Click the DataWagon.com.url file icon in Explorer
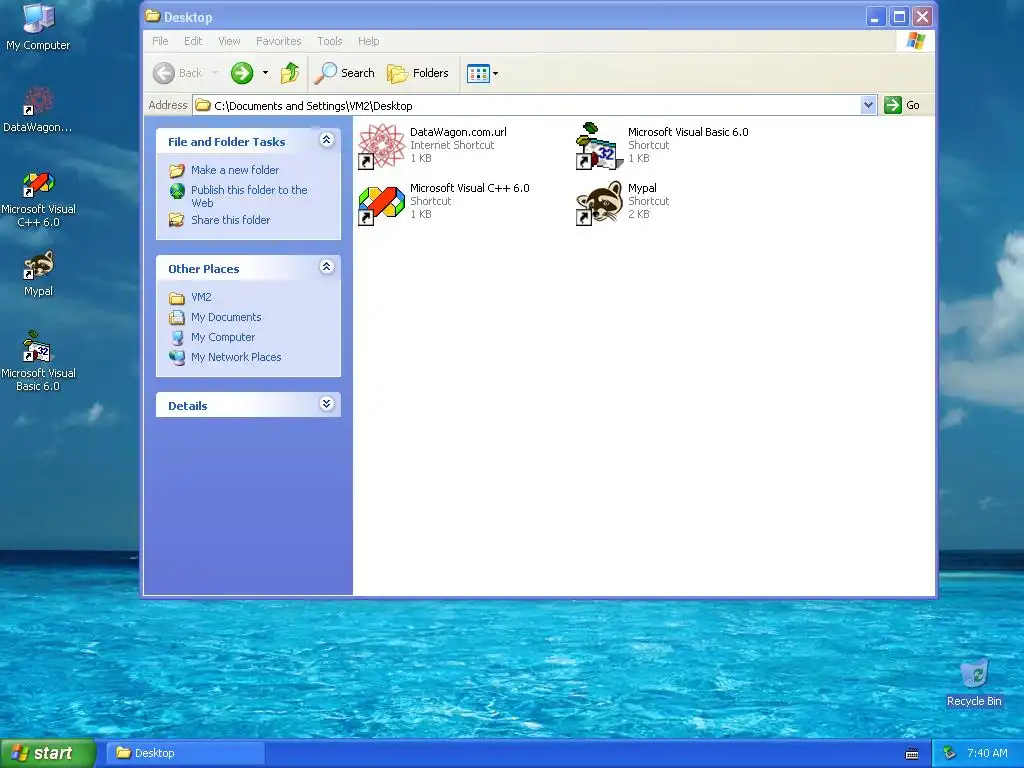1024x768 pixels. click(x=381, y=146)
